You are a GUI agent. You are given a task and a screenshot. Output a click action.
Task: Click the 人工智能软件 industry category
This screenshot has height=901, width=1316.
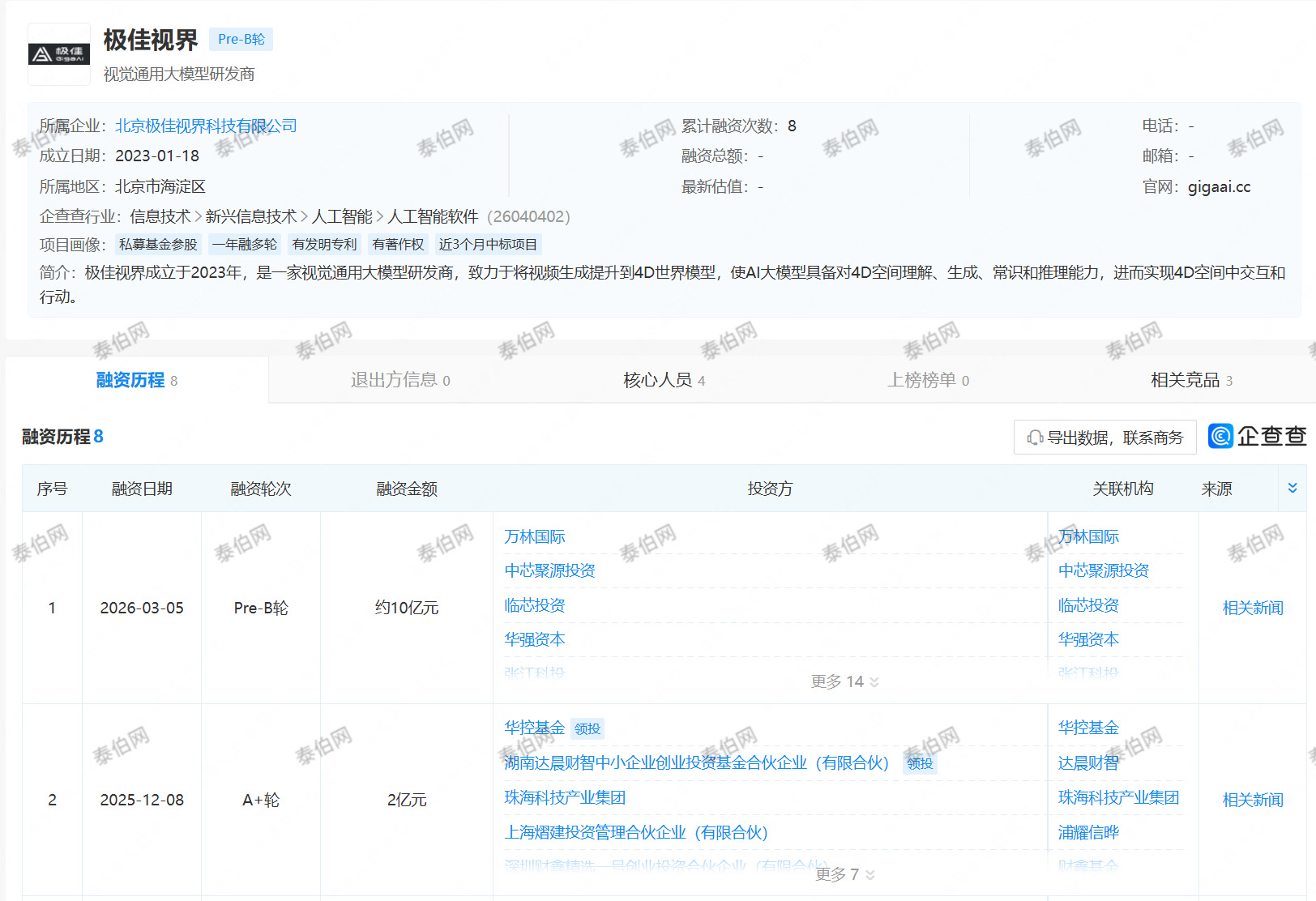click(433, 216)
